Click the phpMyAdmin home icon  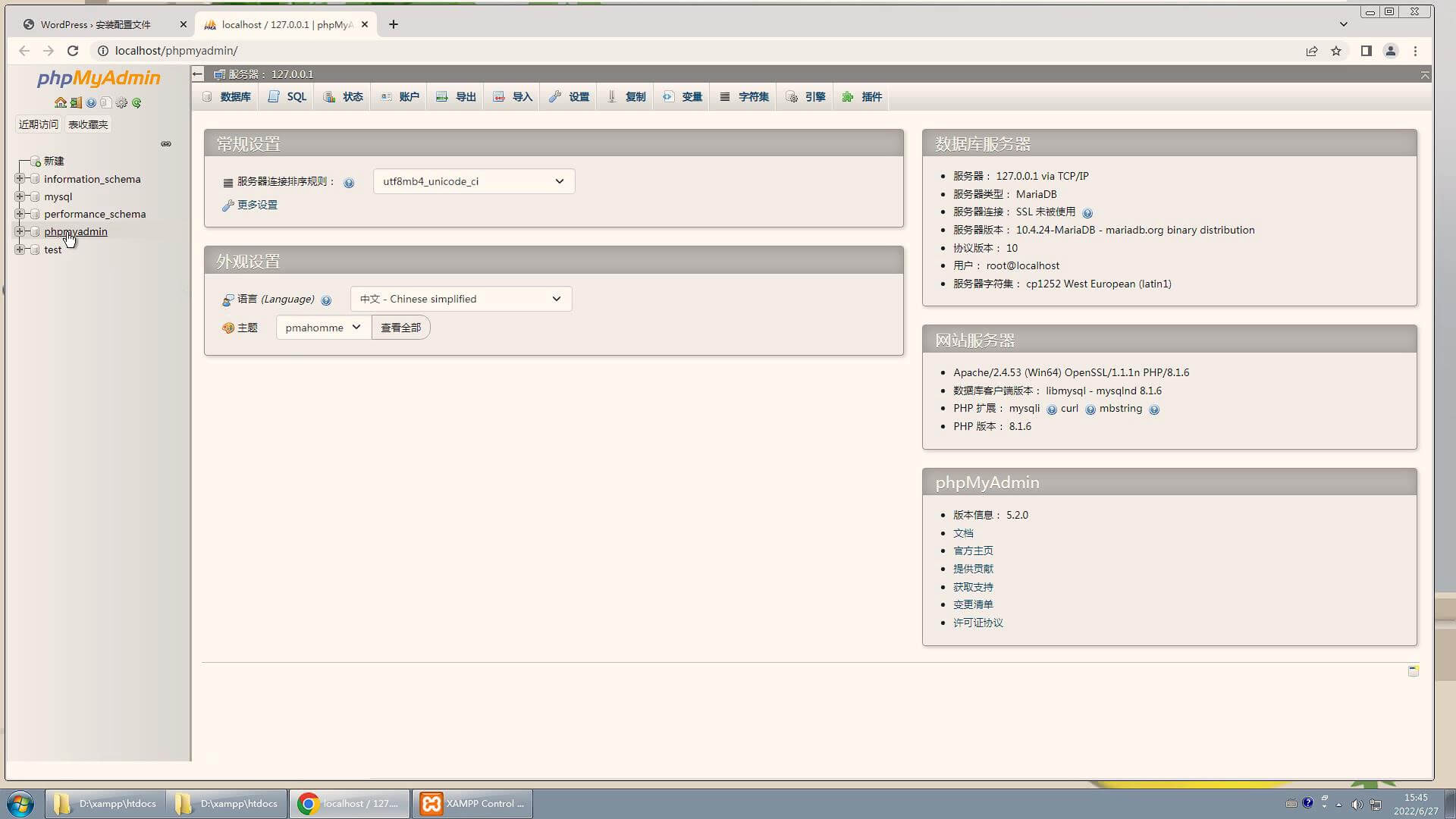pyautogui.click(x=60, y=102)
